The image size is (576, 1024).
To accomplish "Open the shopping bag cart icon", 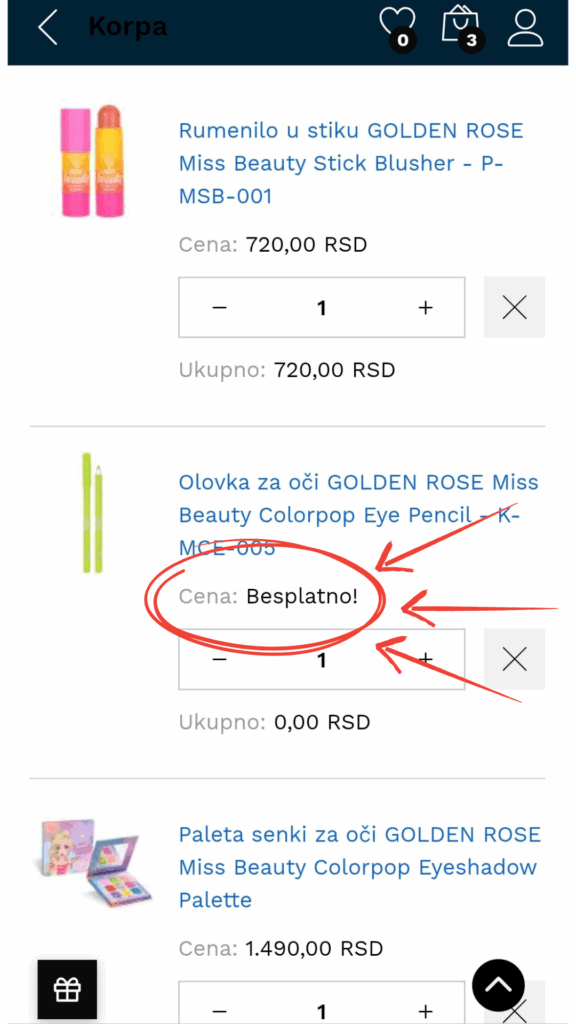I will (x=461, y=28).
